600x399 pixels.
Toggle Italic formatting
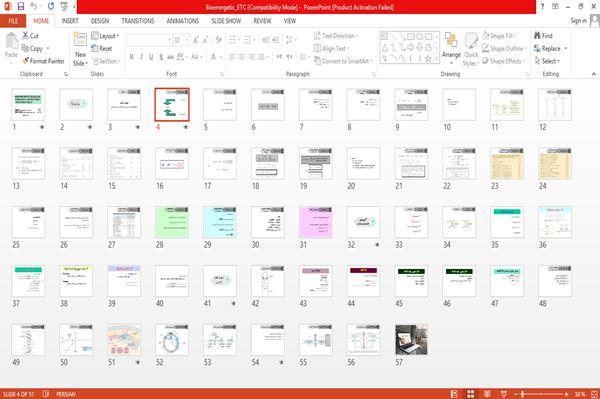pos(141,57)
